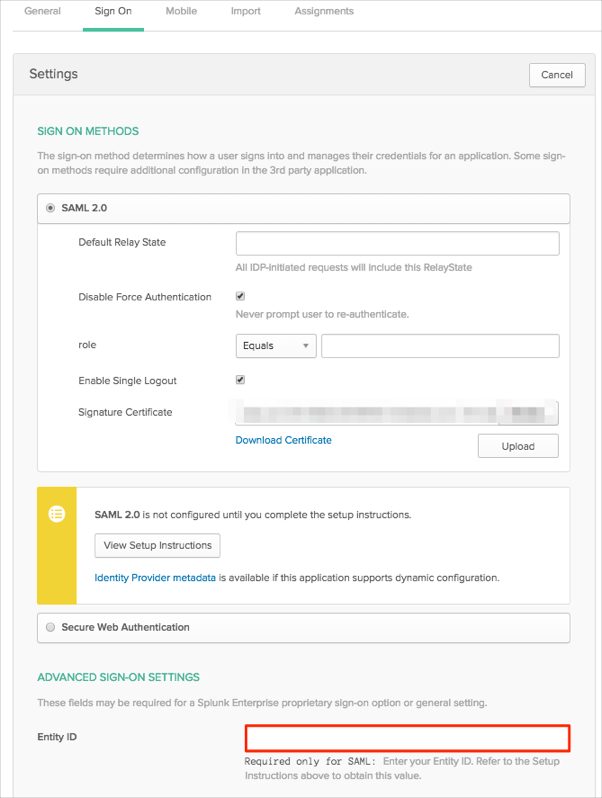Open the Assignments tab

324,12
